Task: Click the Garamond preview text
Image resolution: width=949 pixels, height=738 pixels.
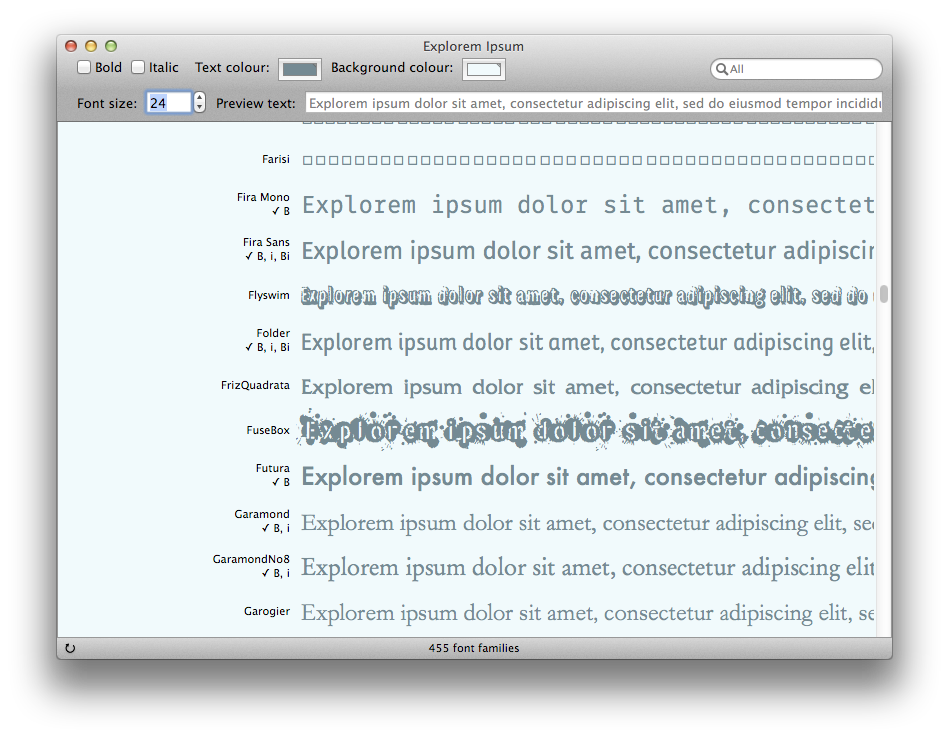Action: point(588,523)
